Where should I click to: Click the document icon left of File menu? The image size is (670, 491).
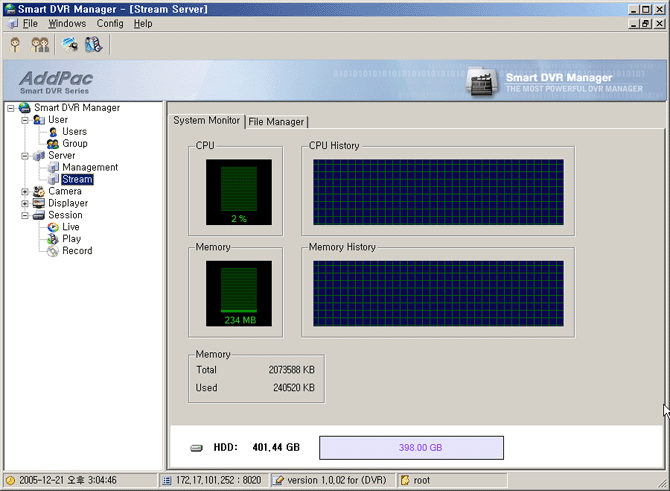pos(14,24)
